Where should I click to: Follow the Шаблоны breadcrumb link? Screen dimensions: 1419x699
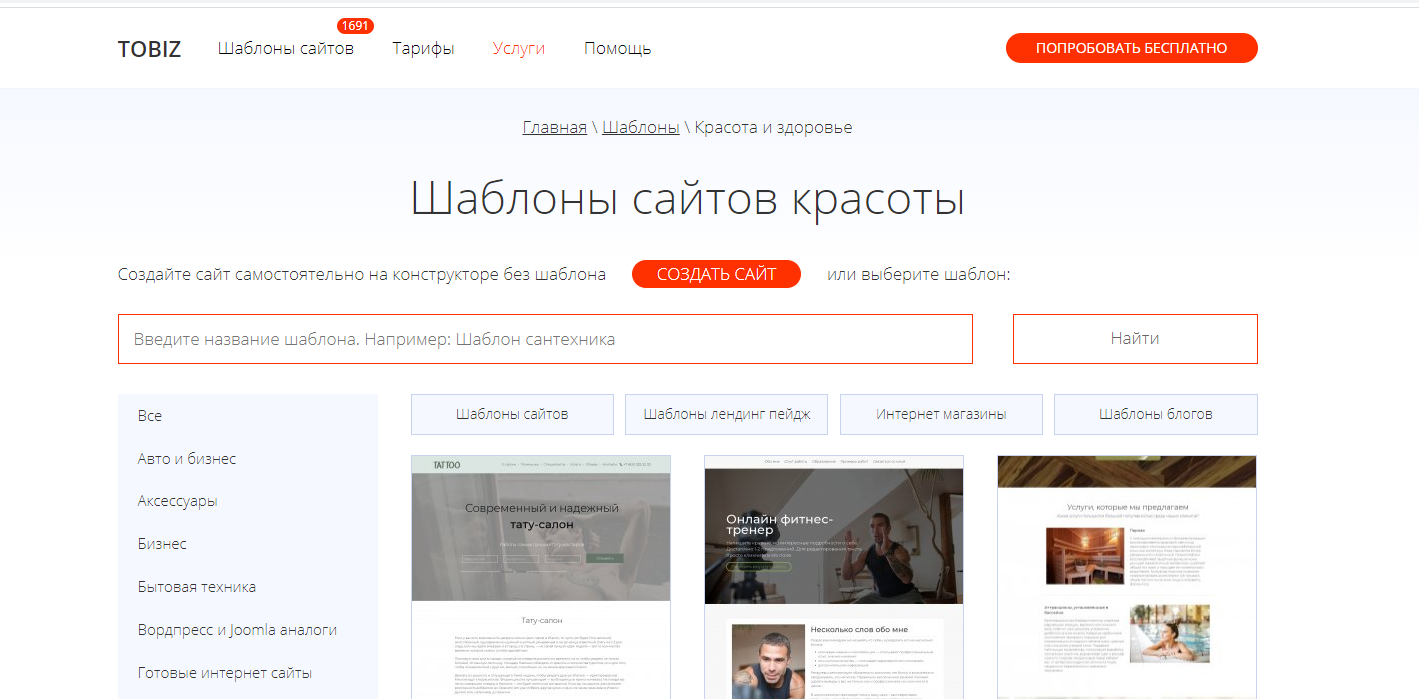coord(640,127)
